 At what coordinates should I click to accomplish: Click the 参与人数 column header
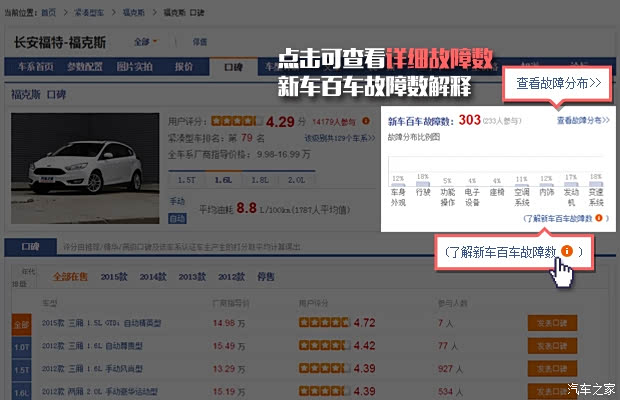click(x=452, y=303)
